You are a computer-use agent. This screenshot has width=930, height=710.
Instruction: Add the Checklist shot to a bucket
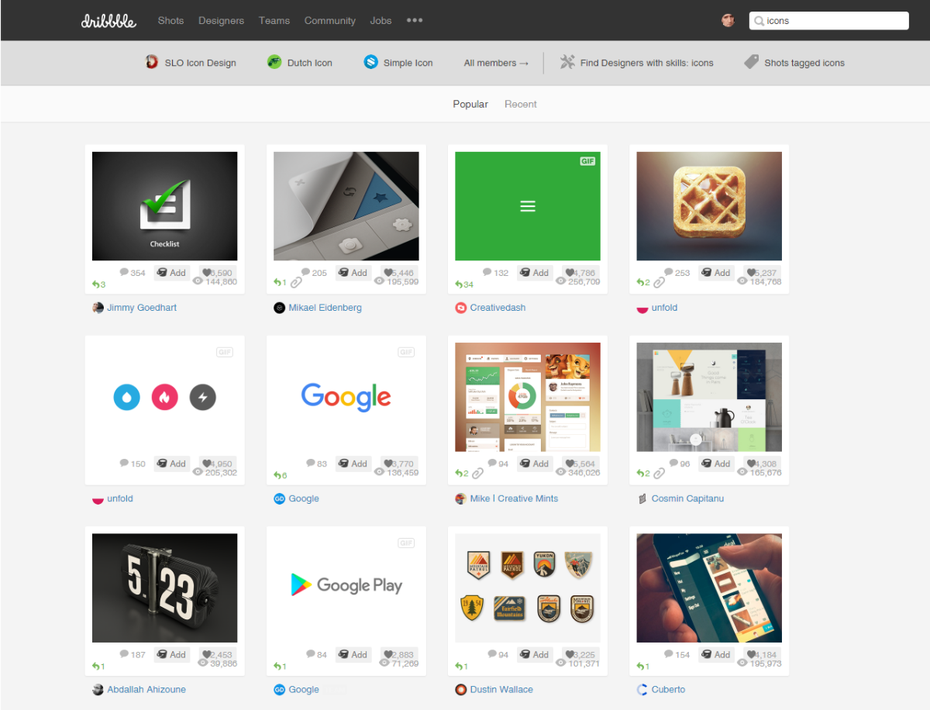[171, 273]
